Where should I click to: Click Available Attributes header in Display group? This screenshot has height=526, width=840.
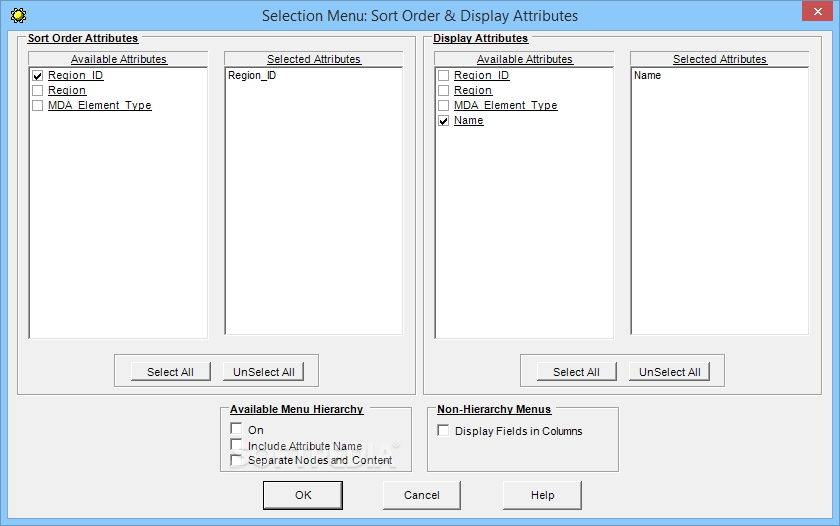(524, 59)
